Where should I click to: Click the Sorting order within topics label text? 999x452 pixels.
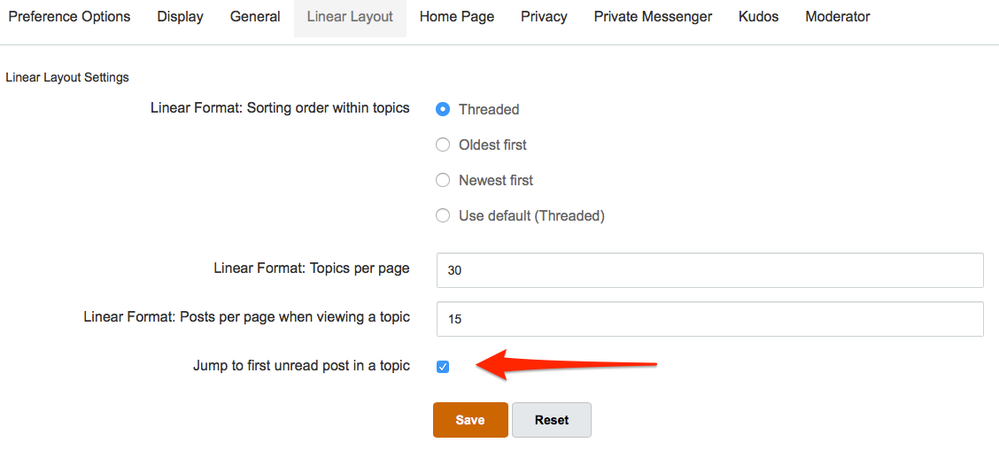(x=280, y=108)
